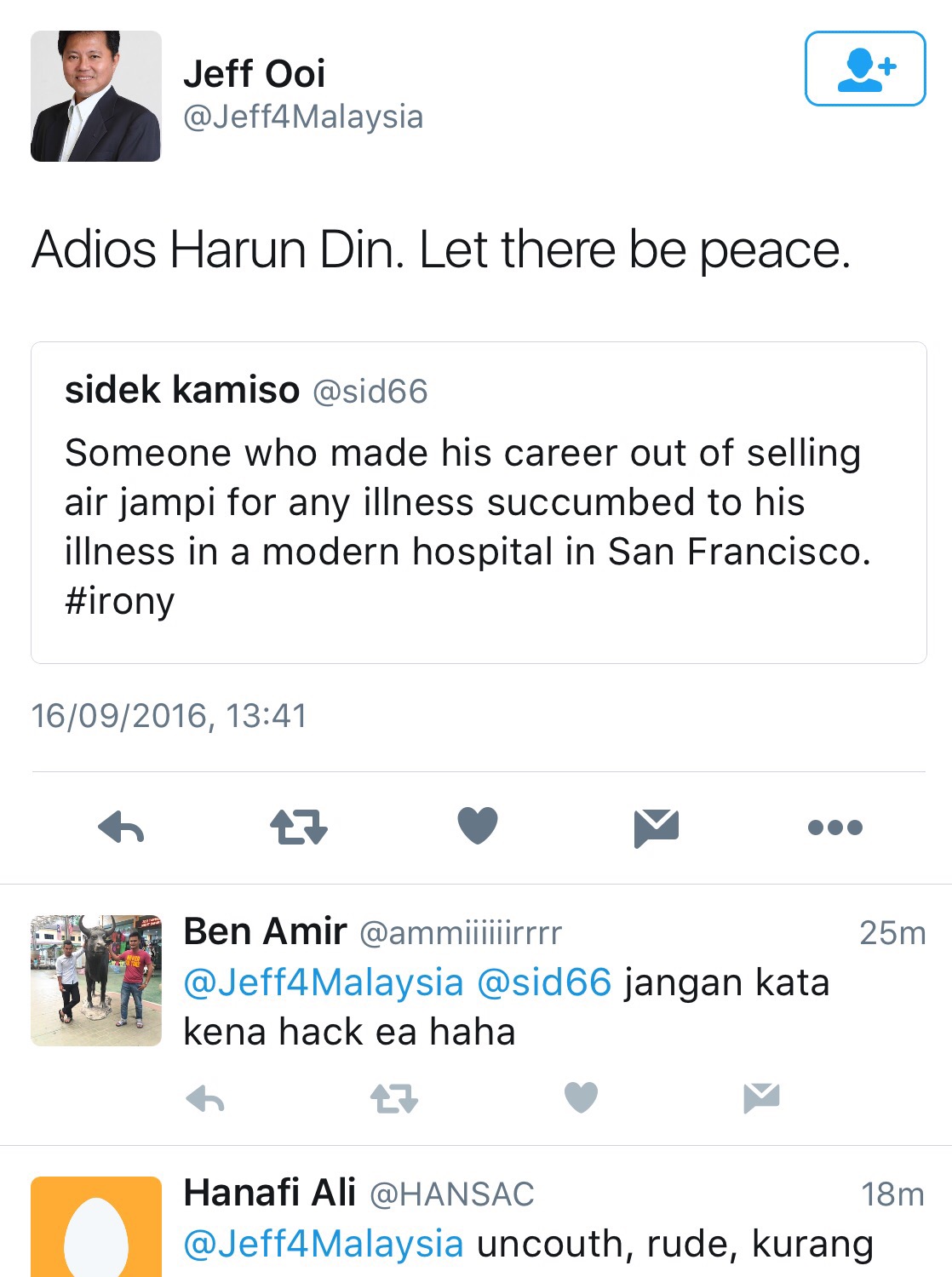Open @Jeff4Malaysia mention in Hanafi Ali's reply
952x1277 pixels.
click(324, 1244)
